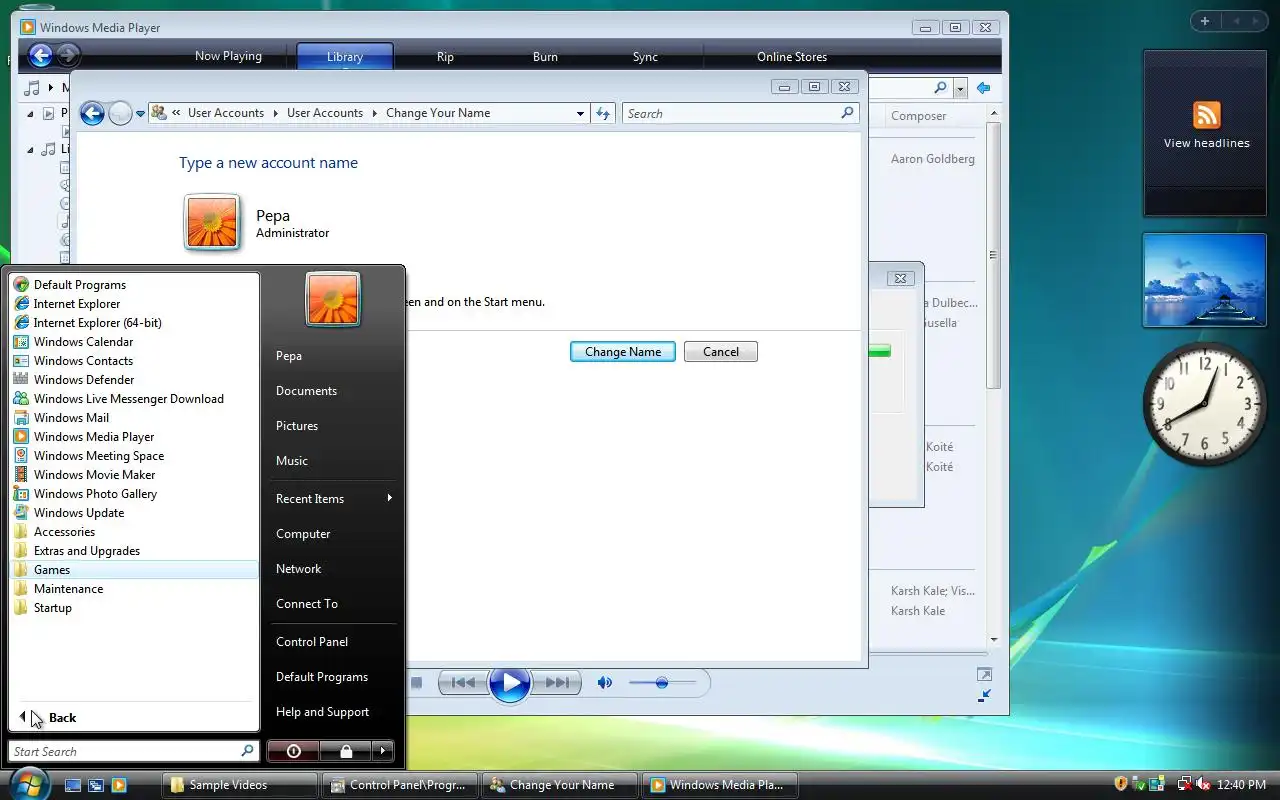Open Documents from Start menu

332,391
